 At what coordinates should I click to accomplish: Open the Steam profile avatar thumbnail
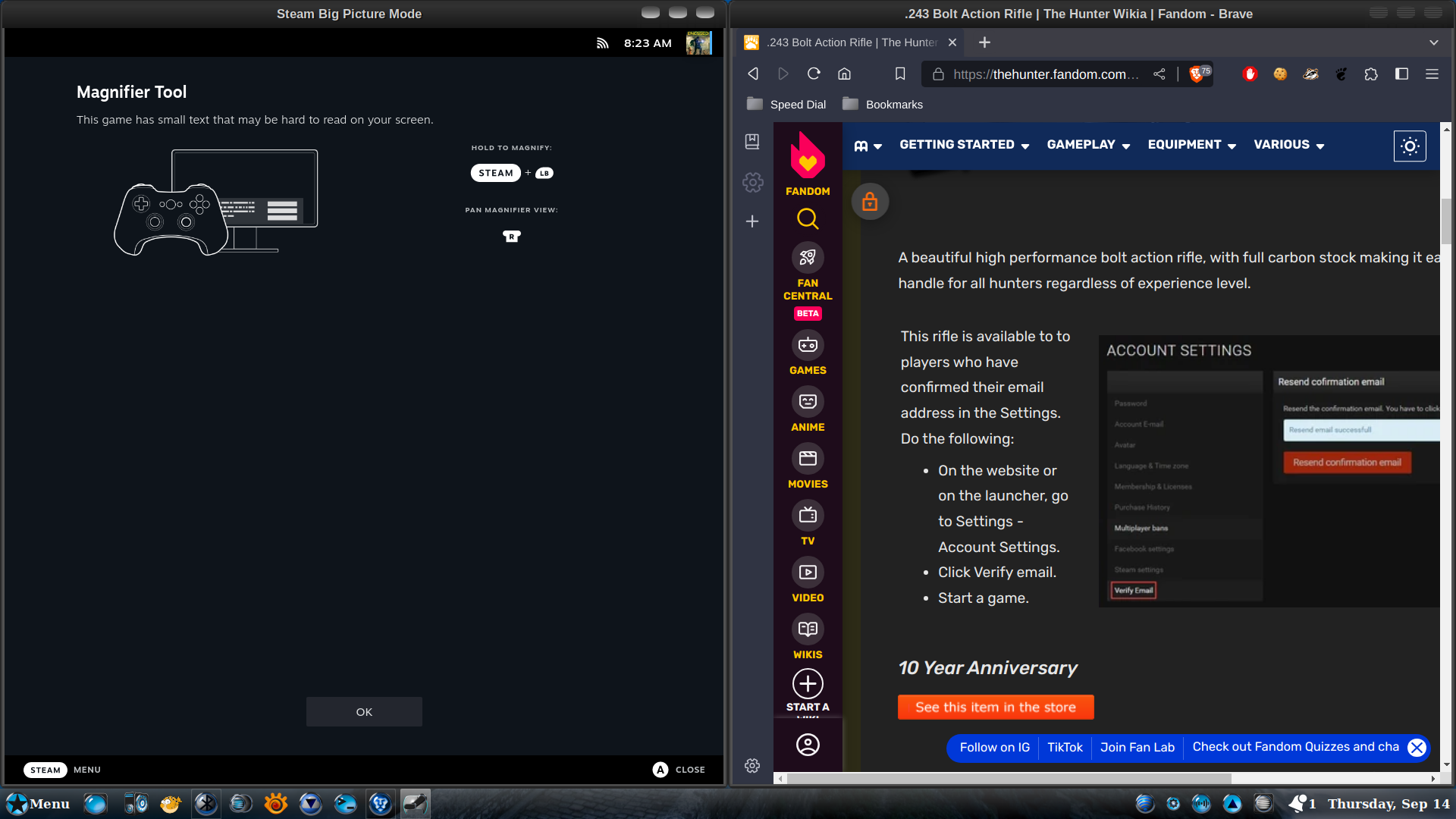click(x=698, y=43)
